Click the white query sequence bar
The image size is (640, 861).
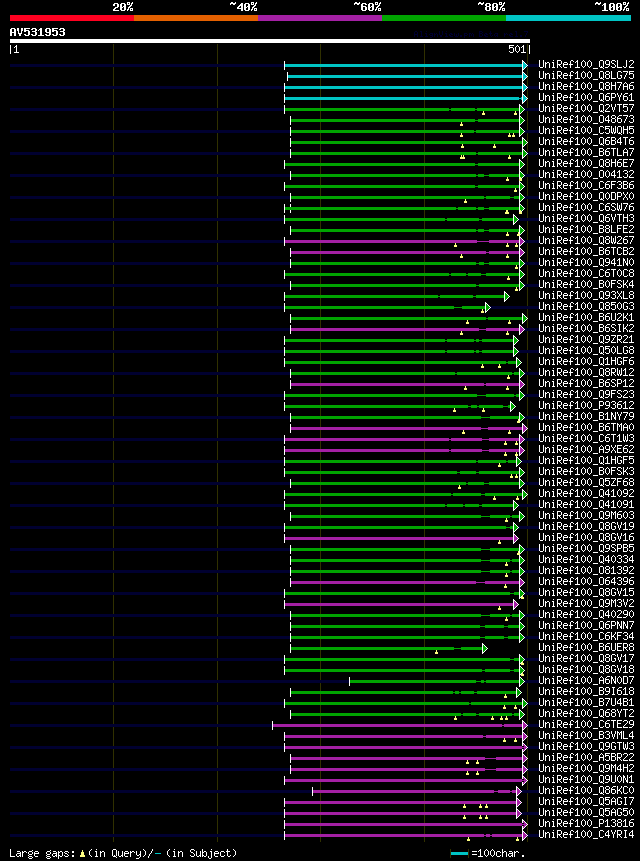point(270,41)
